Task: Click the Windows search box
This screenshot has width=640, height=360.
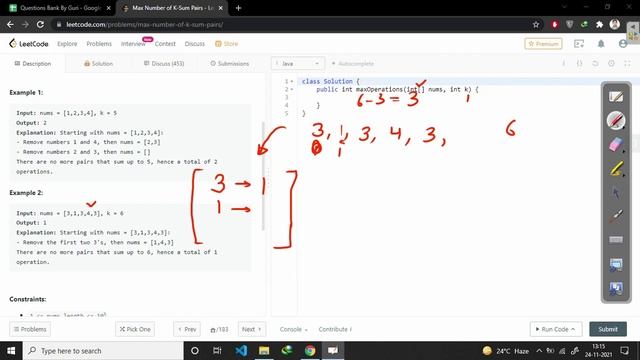Action: point(103,351)
